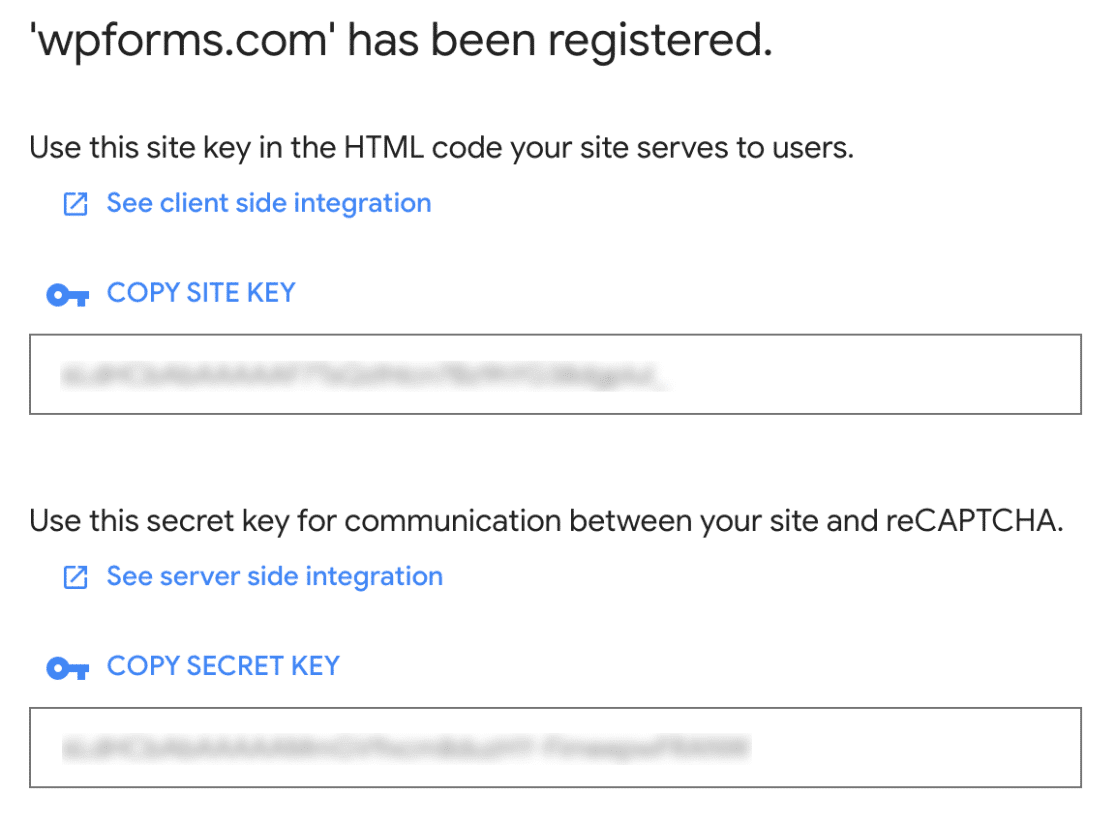
Task: Click the key icon next to COPY SITE KEY
Action: pos(68,295)
